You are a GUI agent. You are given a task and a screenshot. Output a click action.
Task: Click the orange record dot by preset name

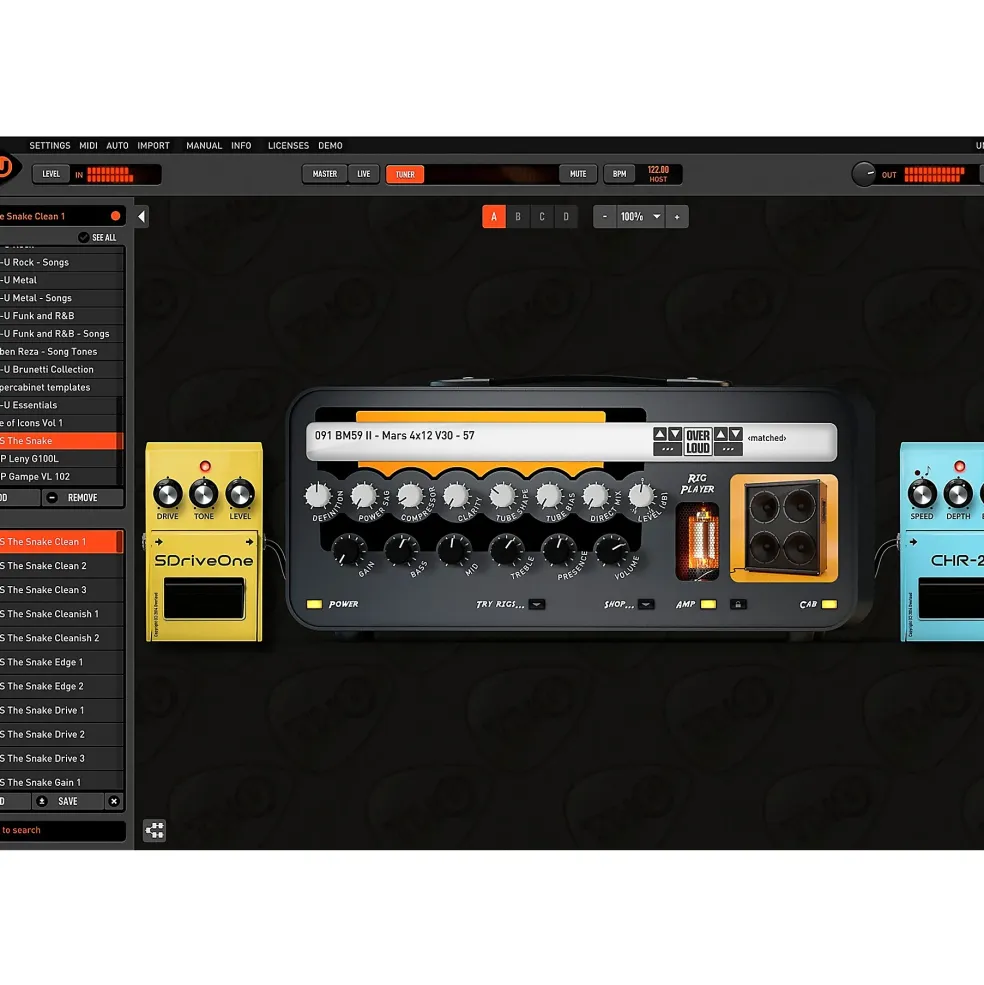pos(116,216)
